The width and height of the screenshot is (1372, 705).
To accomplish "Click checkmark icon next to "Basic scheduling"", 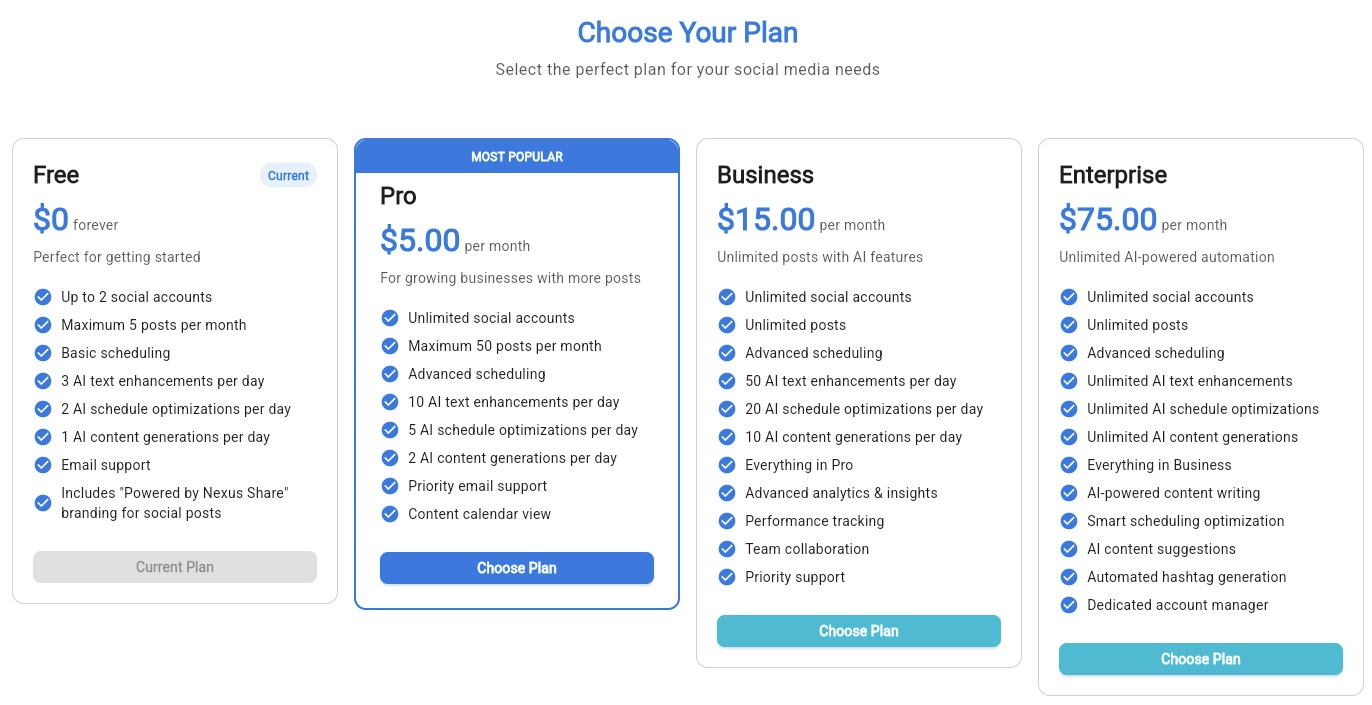I will click(43, 353).
